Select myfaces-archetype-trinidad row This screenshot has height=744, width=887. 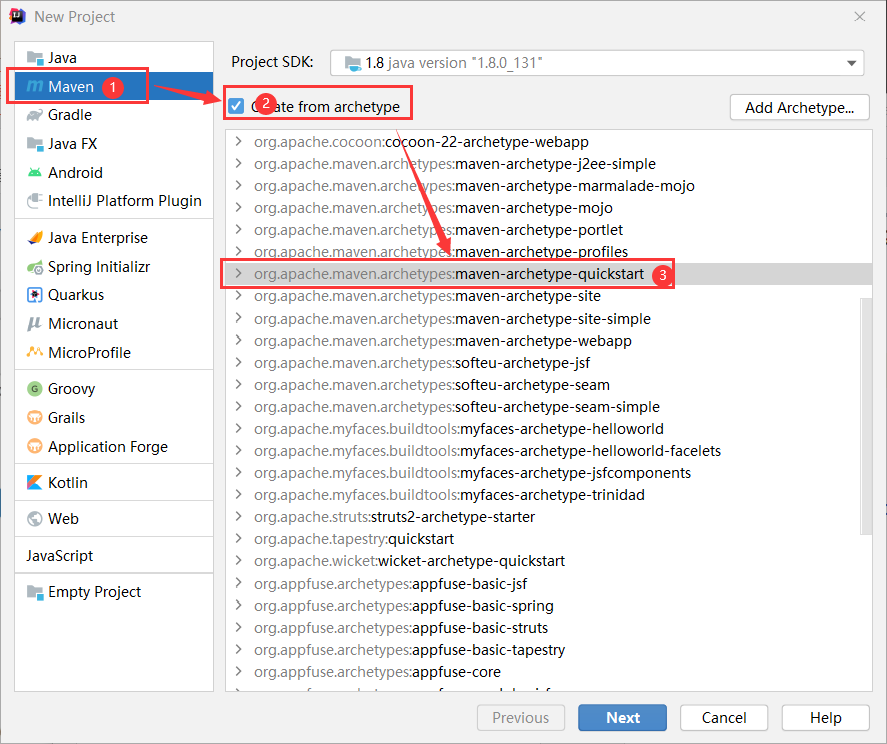[549, 494]
